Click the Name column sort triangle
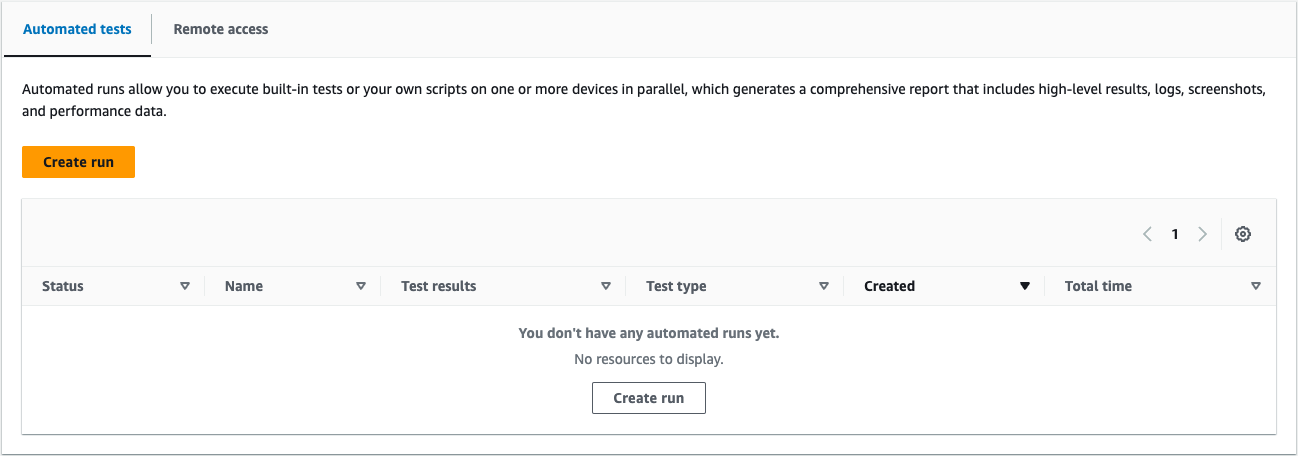This screenshot has height=456, width=1298. click(x=361, y=286)
